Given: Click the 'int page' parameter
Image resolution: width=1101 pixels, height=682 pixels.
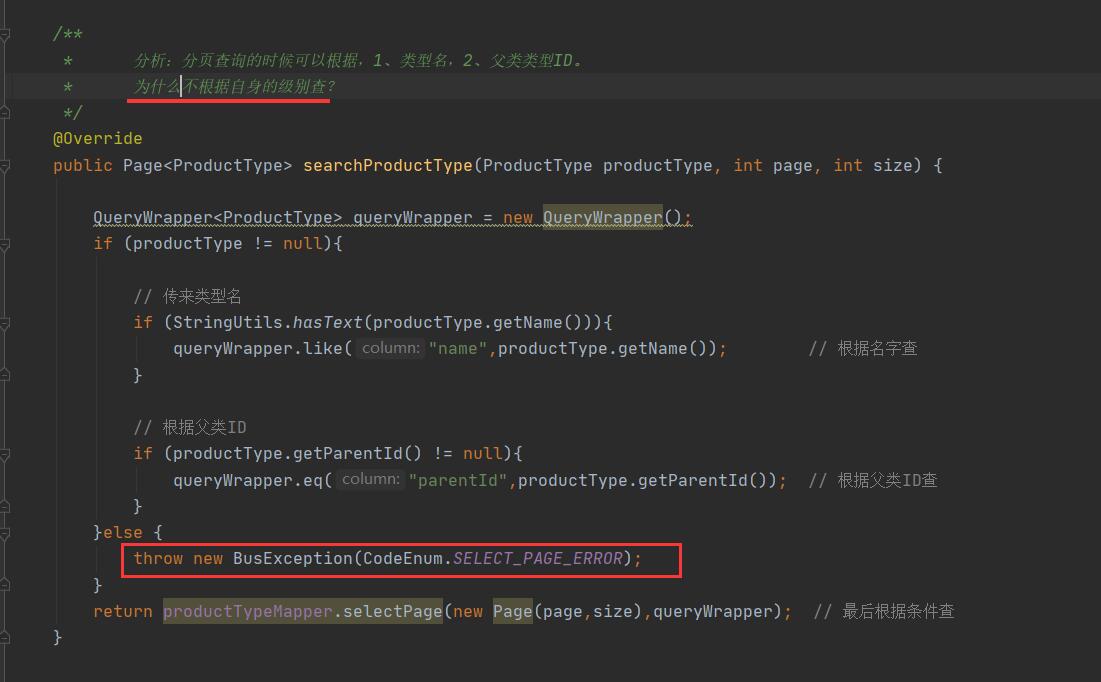Looking at the screenshot, I should 773,166.
